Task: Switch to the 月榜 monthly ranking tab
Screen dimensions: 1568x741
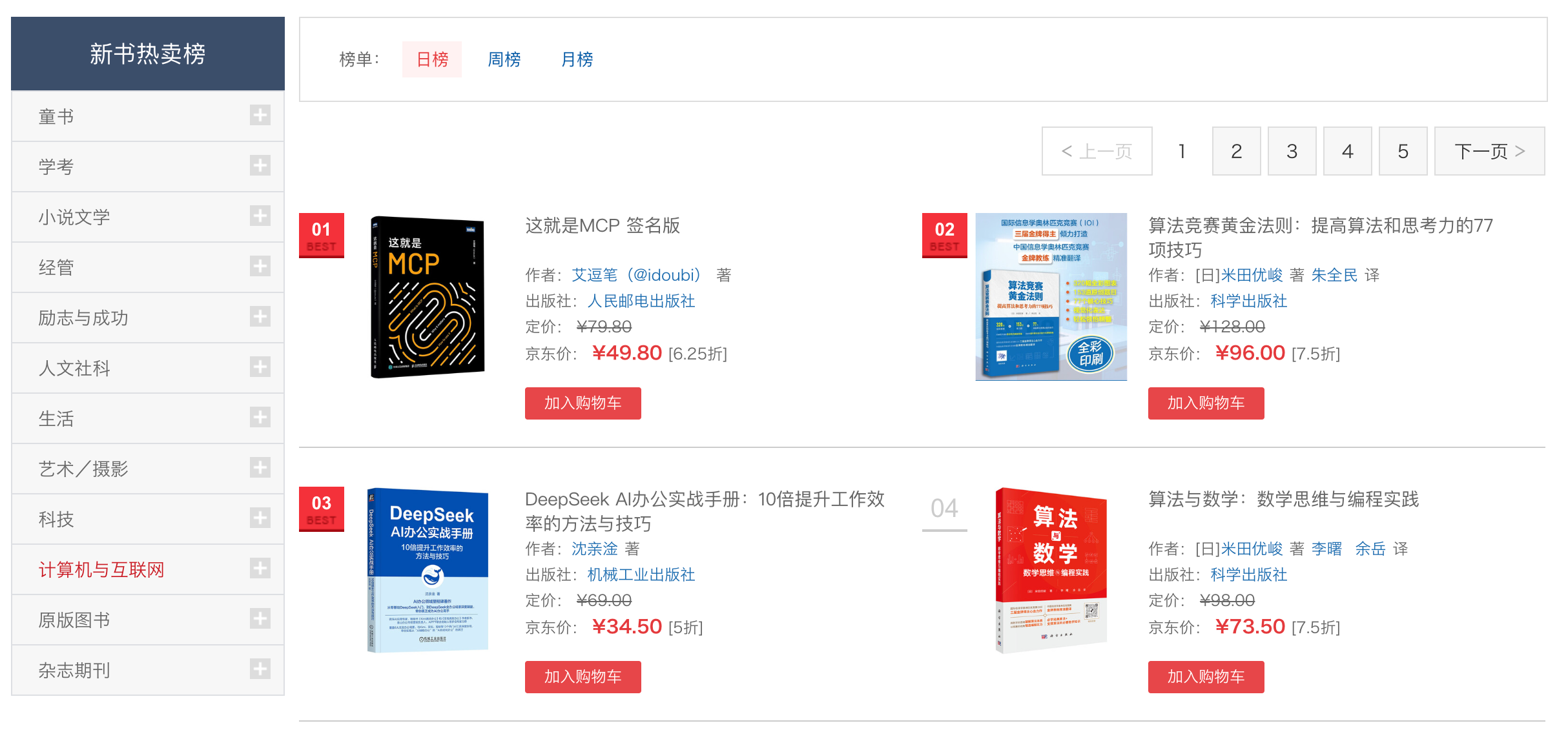Action: click(577, 59)
